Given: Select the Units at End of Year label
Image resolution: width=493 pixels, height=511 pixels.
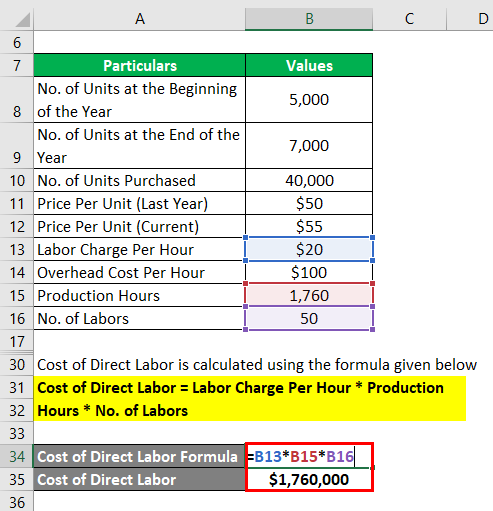Looking at the screenshot, I should [140, 146].
